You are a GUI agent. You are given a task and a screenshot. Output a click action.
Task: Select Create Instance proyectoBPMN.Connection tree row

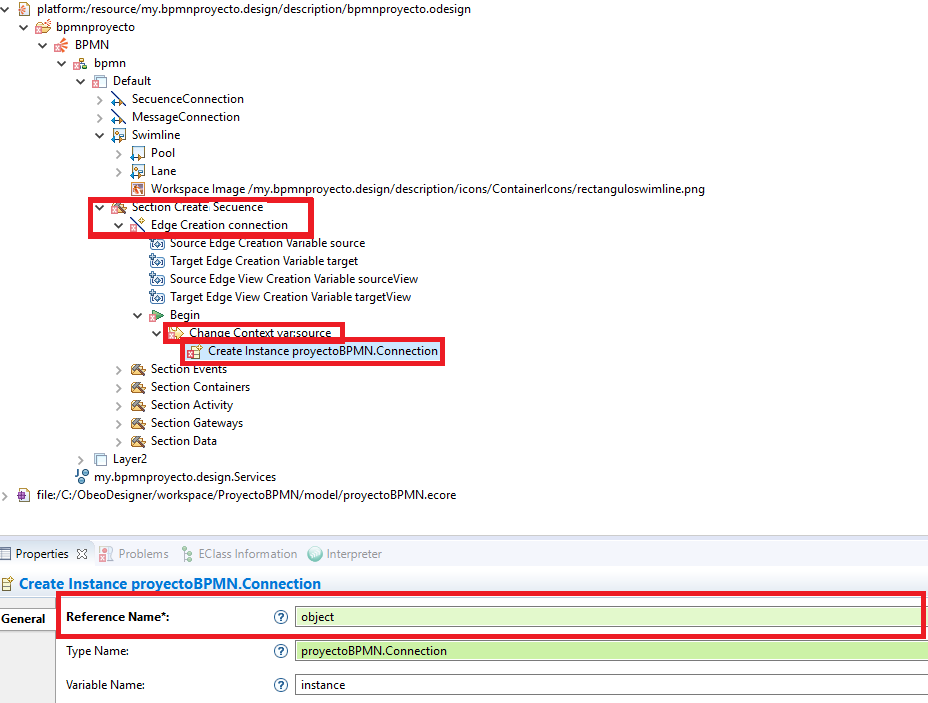coord(312,351)
